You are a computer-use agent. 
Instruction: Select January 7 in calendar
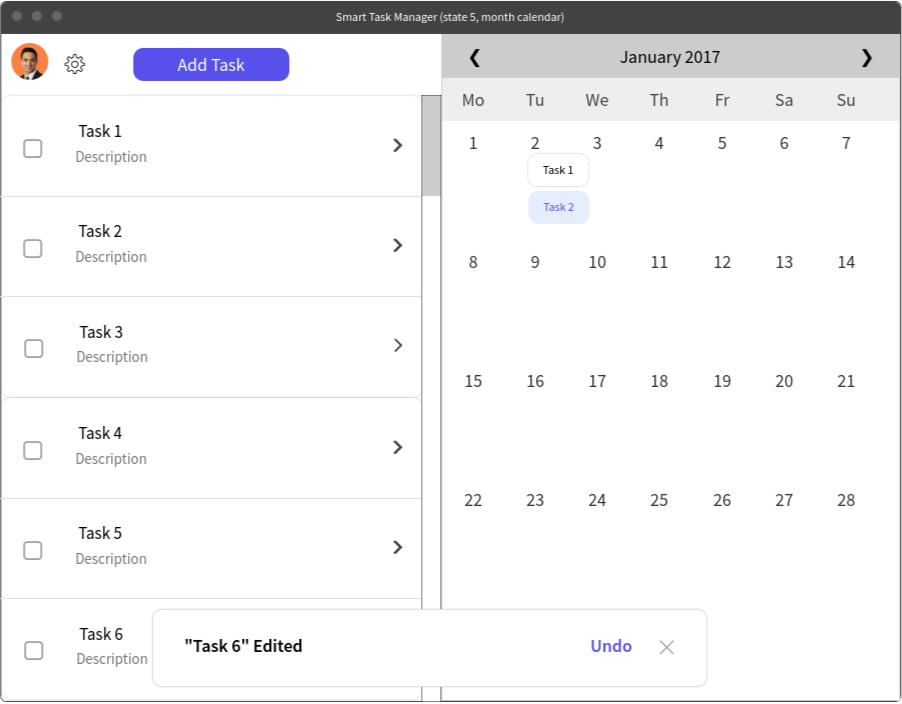coord(846,143)
